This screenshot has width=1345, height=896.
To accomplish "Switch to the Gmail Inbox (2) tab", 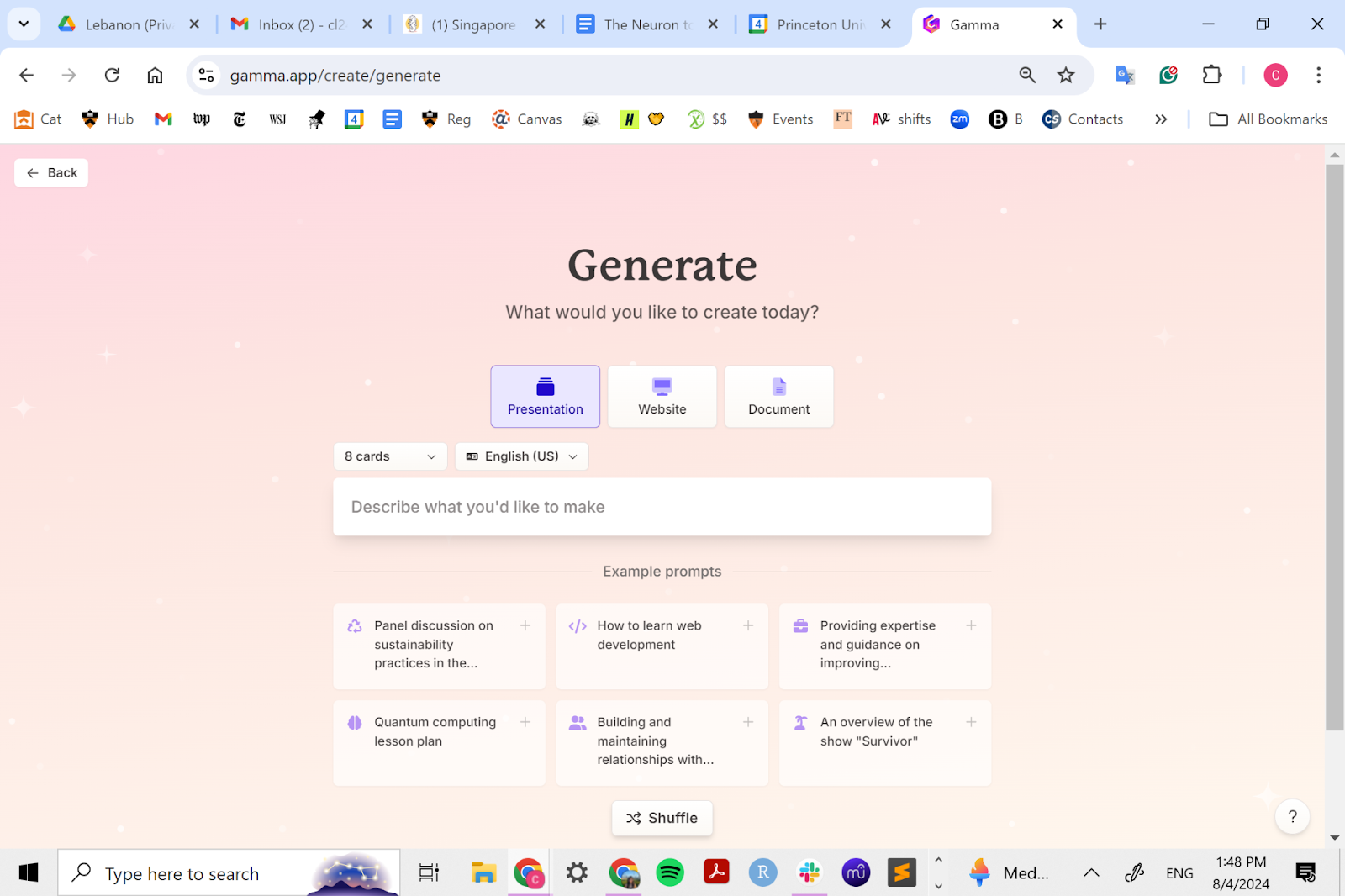I will pos(301,24).
